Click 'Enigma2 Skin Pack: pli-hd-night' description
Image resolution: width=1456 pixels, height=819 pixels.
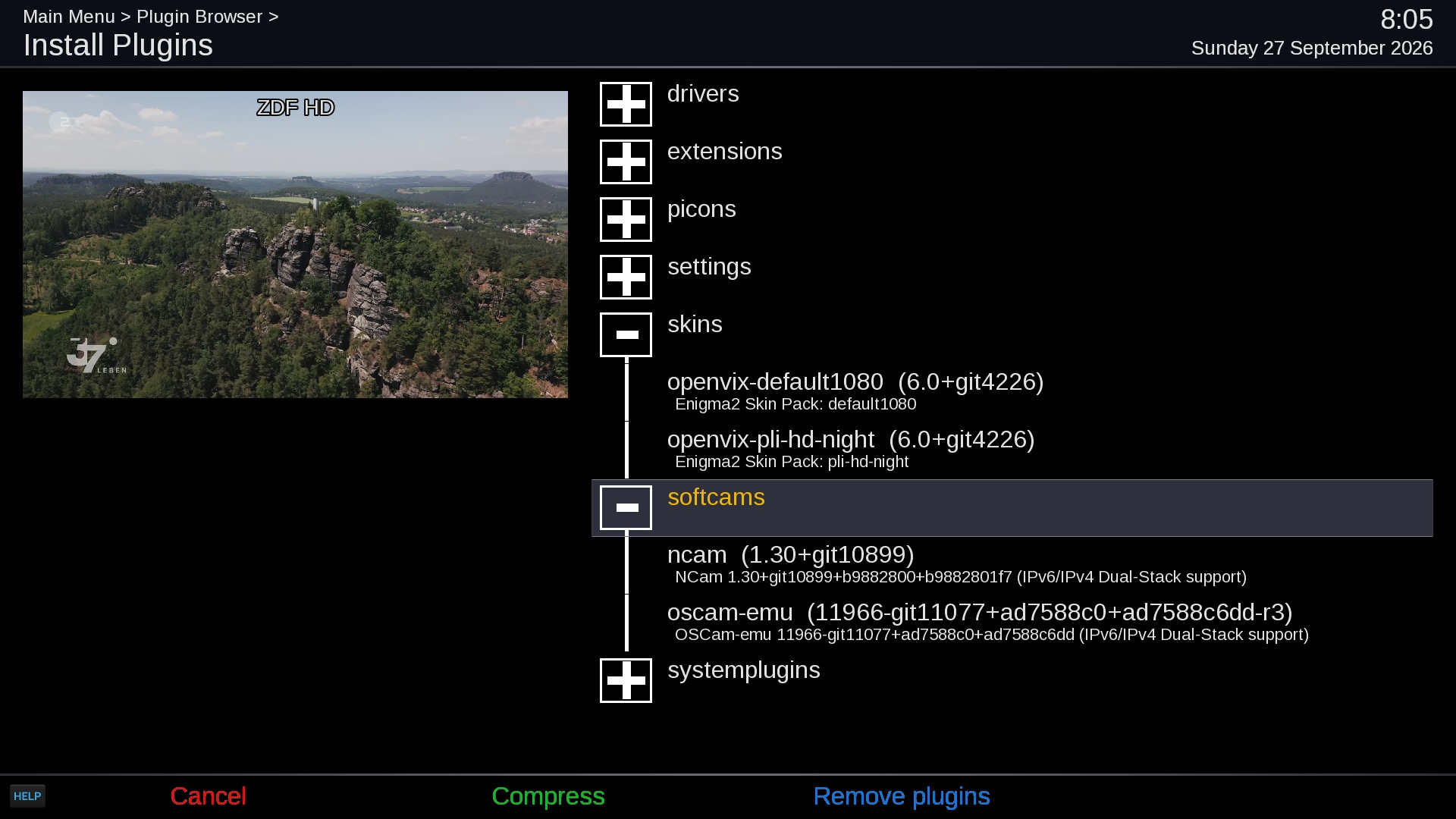tap(792, 462)
